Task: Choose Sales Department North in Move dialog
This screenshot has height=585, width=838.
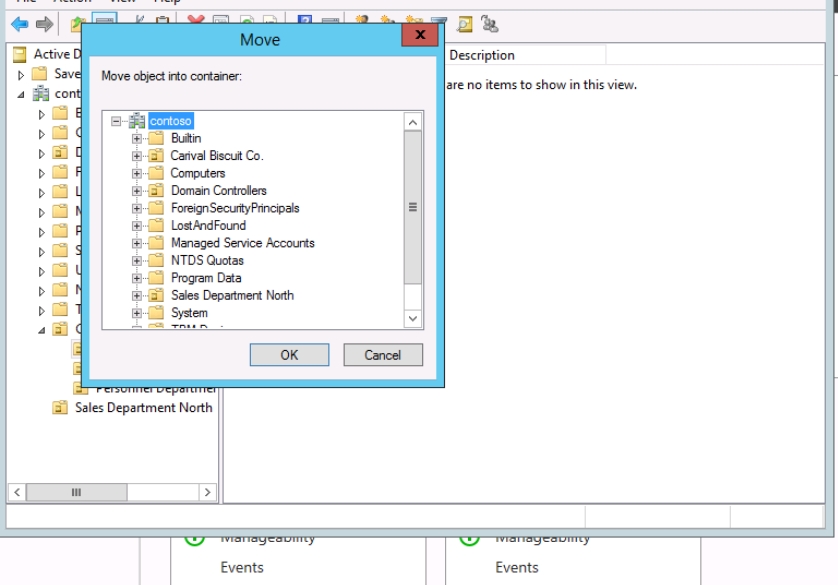Action: [x=232, y=296]
